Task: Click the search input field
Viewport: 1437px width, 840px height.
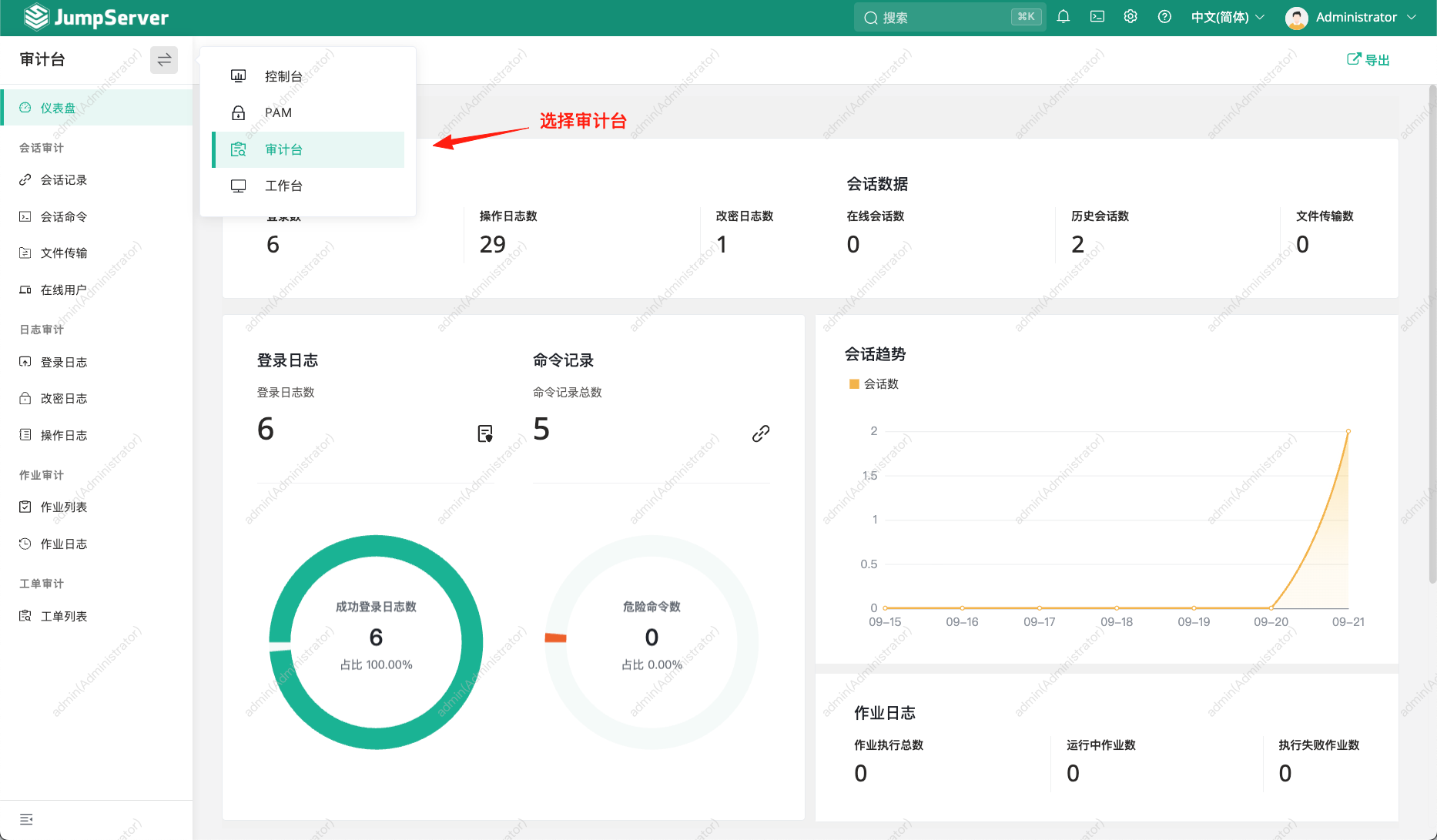Action: pos(943,17)
